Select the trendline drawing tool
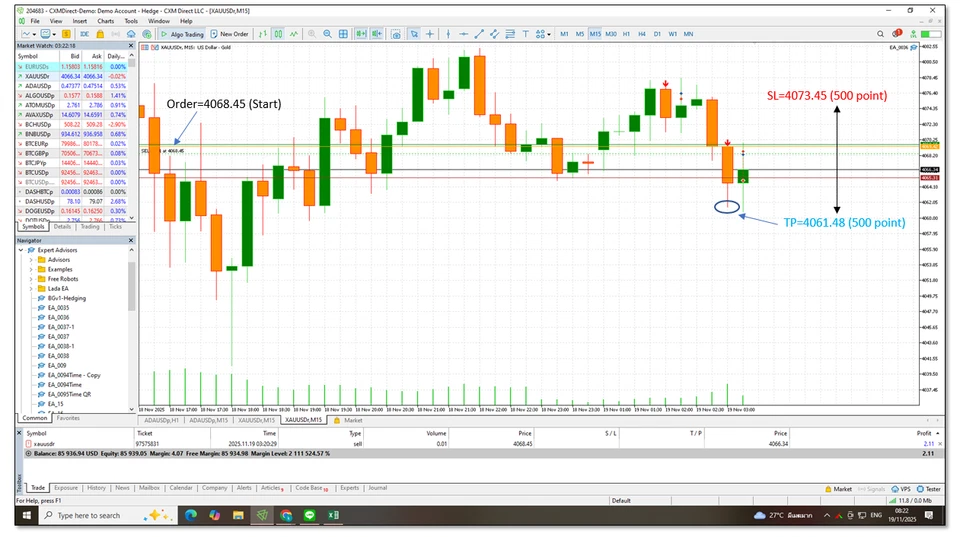 [x=479, y=34]
